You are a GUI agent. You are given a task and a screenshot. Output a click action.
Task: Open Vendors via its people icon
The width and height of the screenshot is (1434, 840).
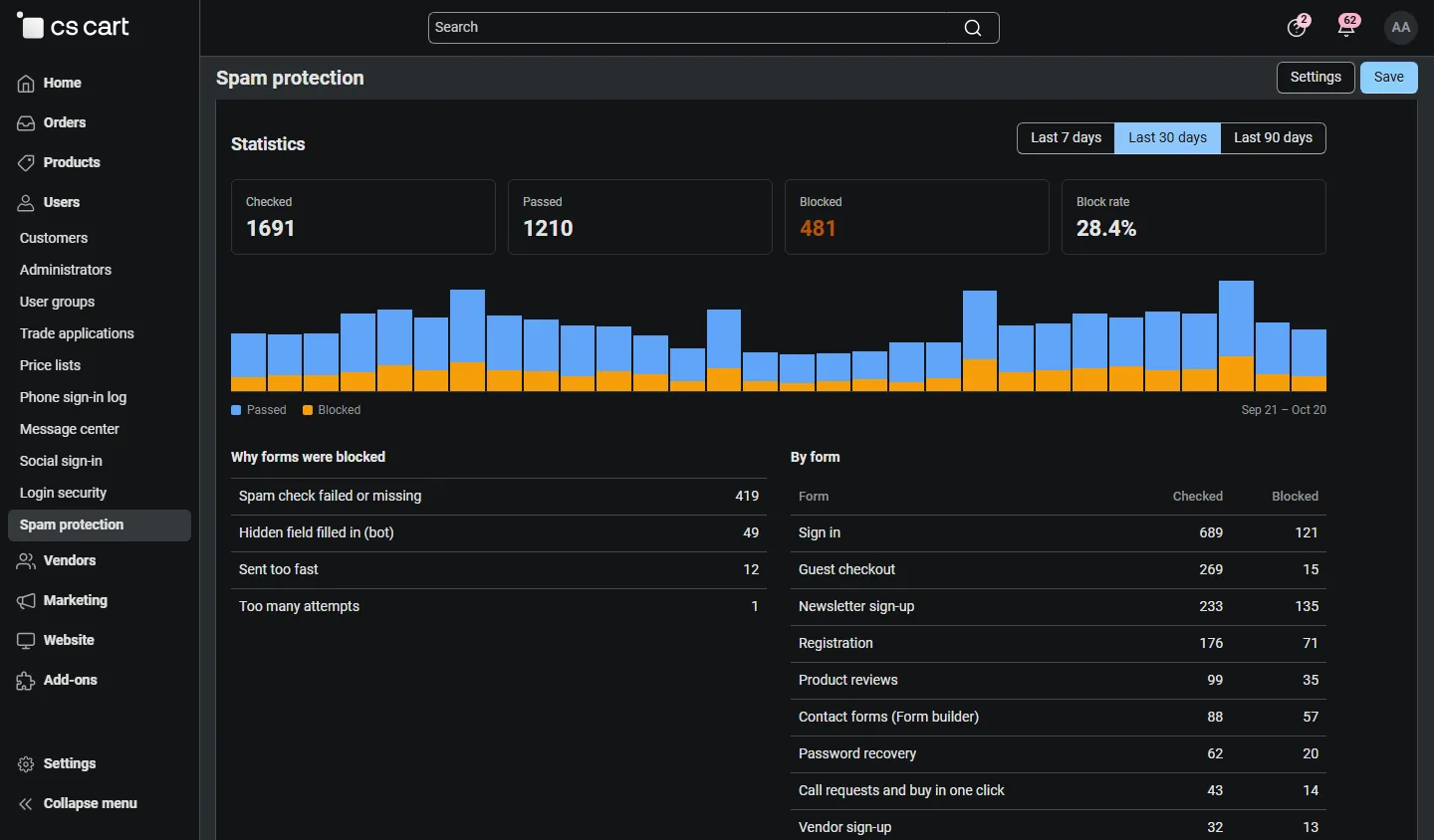pos(26,561)
